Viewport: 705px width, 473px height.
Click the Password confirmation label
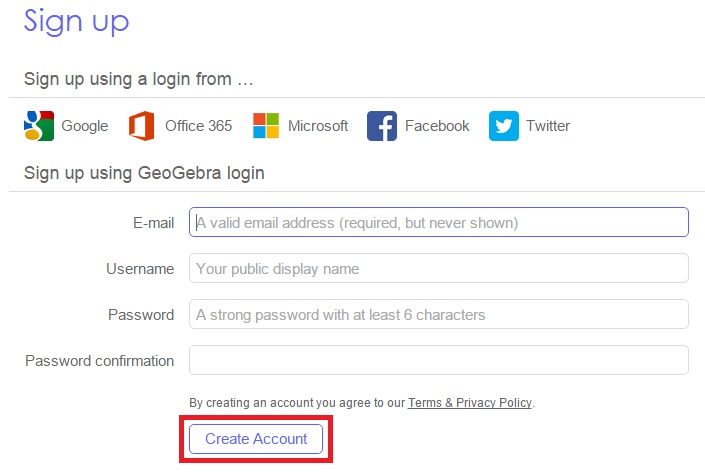[x=99, y=361]
